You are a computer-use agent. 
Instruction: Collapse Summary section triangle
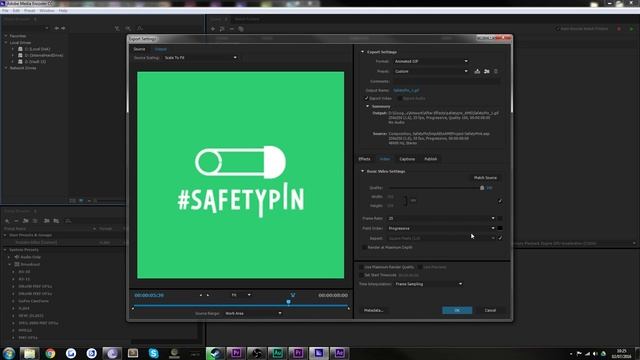pyautogui.click(x=367, y=107)
